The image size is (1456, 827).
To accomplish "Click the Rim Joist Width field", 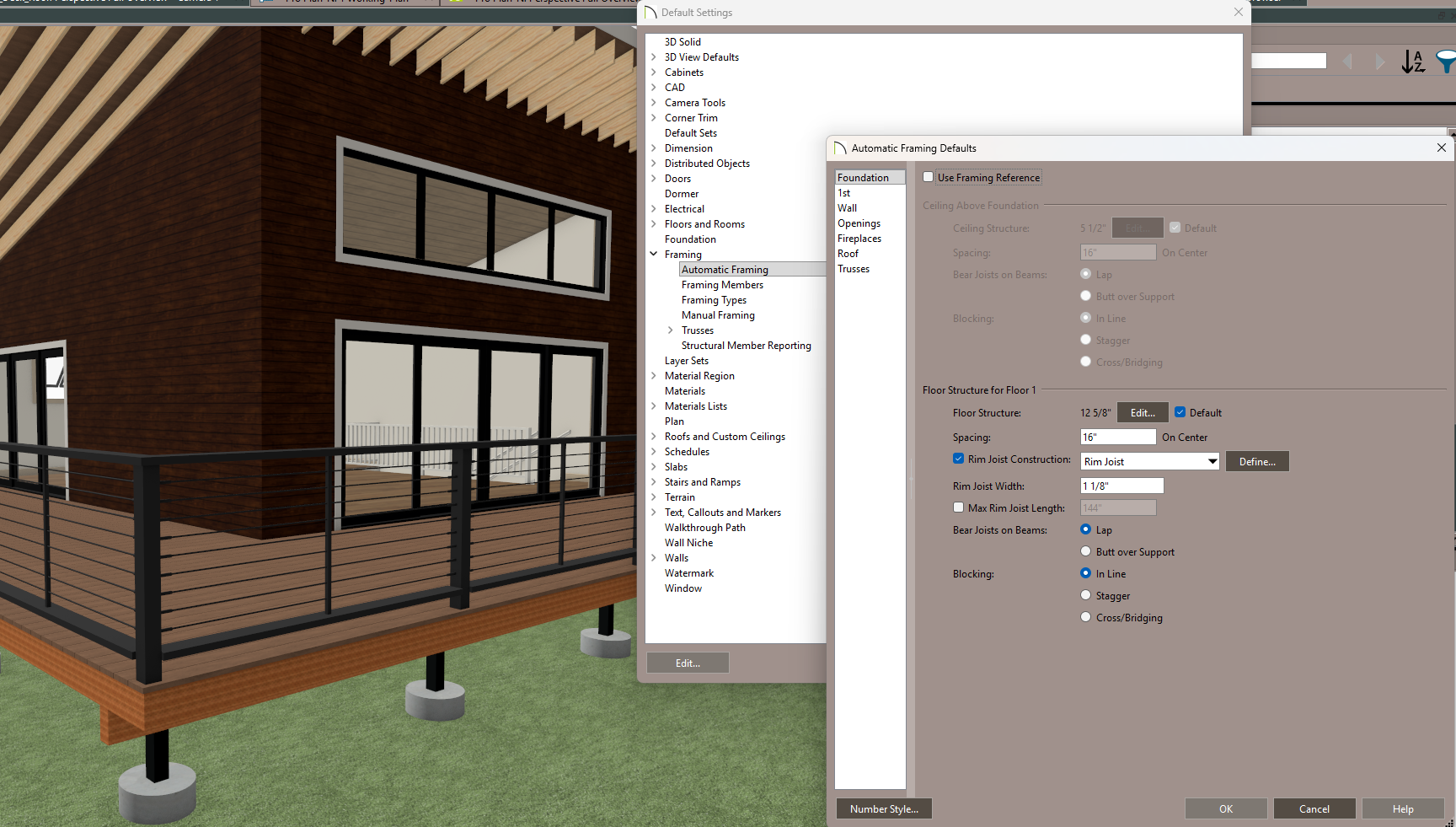I will tap(1121, 486).
